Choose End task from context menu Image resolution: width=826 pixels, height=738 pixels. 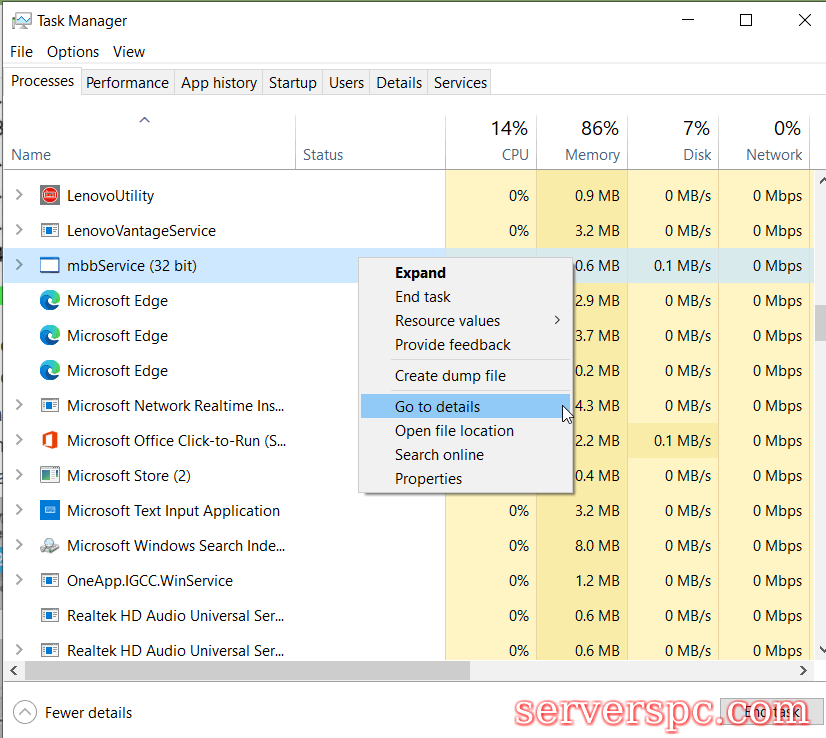pyautogui.click(x=423, y=297)
